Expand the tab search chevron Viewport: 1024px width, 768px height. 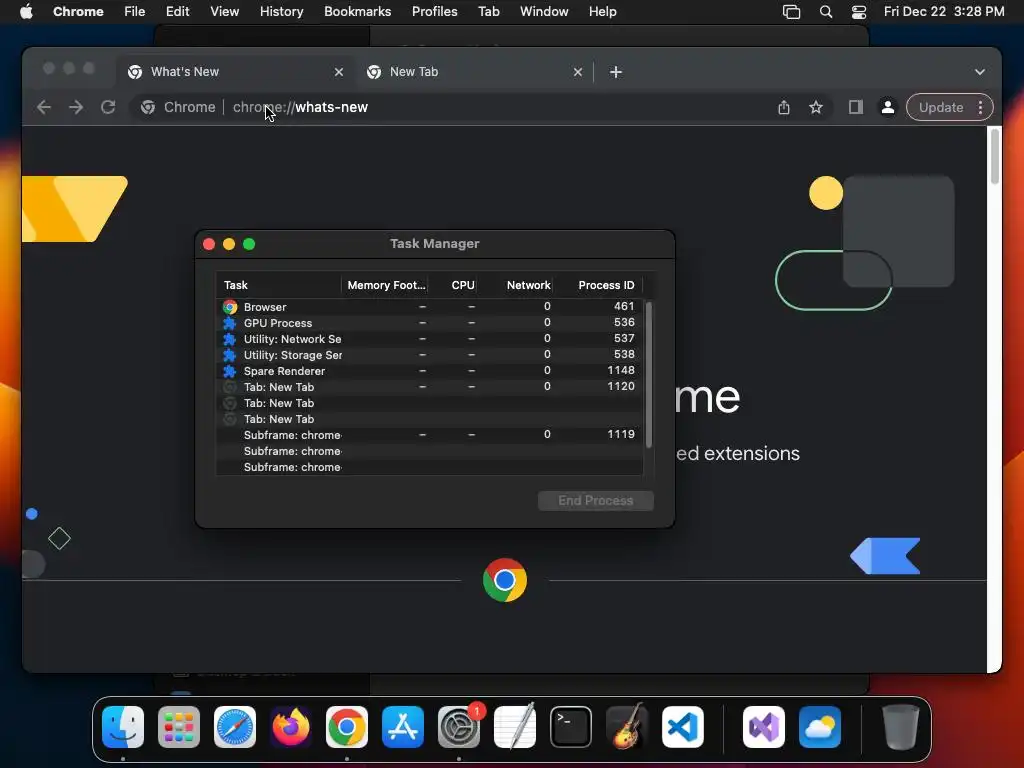(980, 72)
